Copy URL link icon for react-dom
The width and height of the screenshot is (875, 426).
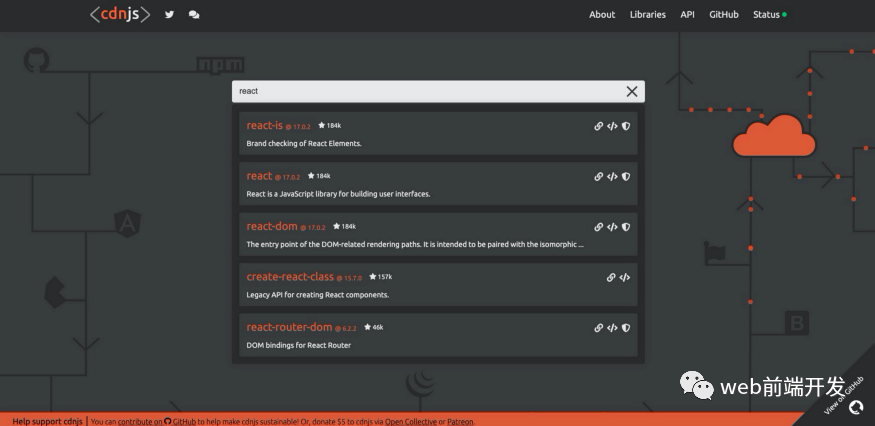coord(599,227)
